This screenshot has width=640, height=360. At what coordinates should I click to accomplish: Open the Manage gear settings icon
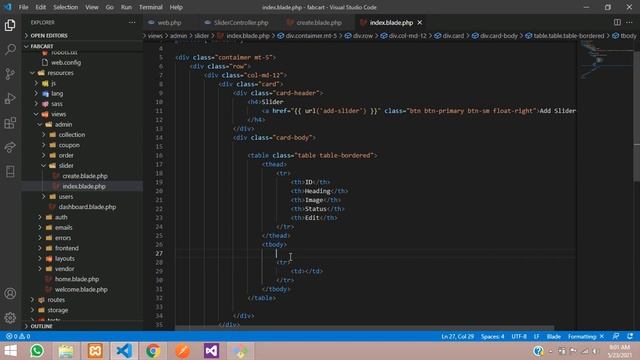point(10,318)
